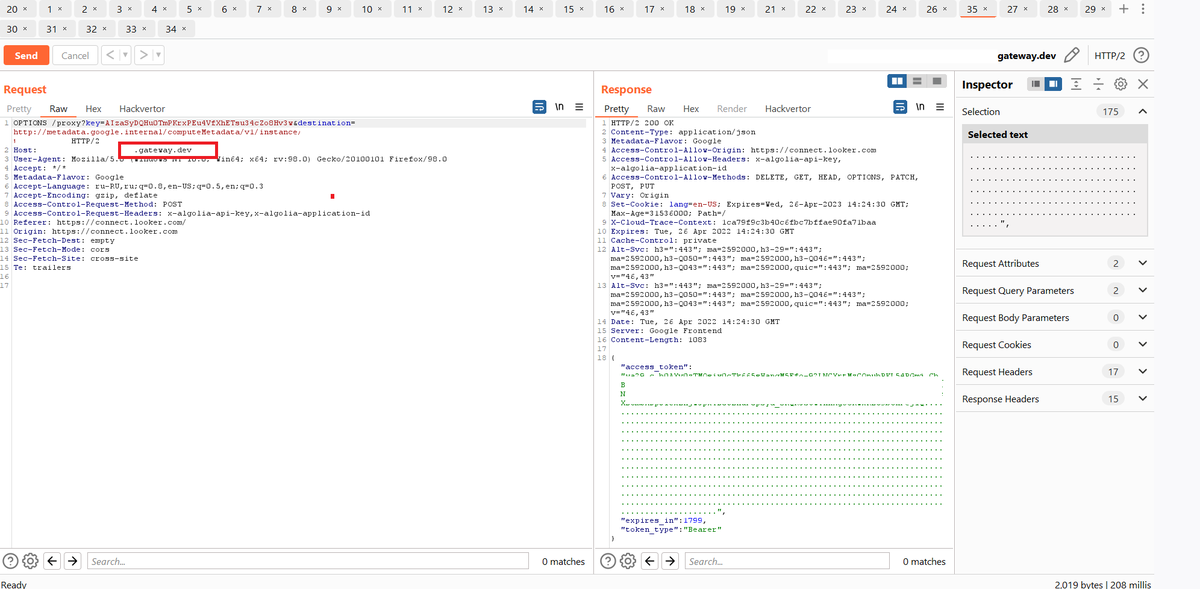Focus the Request search field
The height and width of the screenshot is (589, 1200).
pos(310,561)
